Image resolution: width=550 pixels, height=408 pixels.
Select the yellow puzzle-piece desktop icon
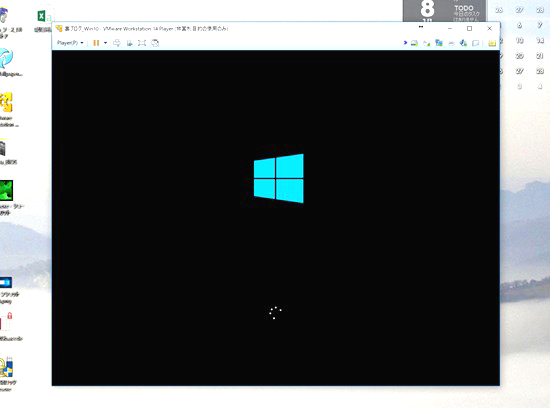(6, 102)
